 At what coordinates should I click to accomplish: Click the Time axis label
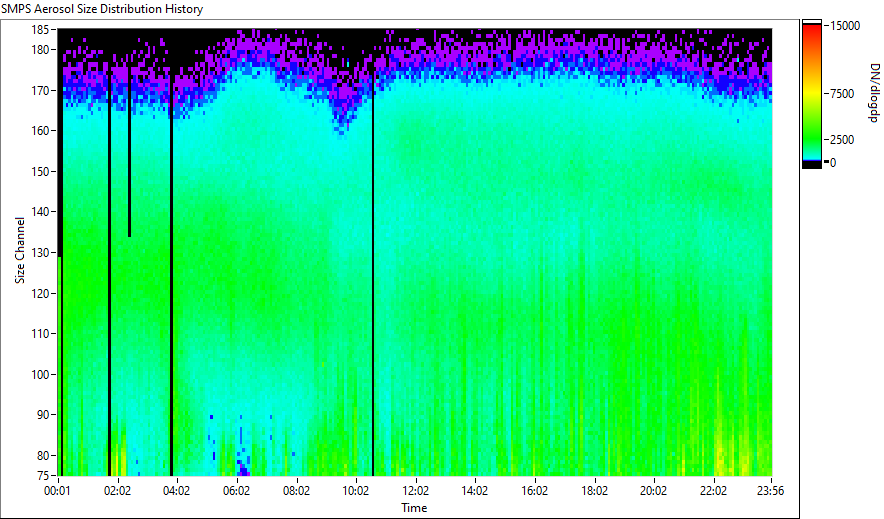click(414, 508)
